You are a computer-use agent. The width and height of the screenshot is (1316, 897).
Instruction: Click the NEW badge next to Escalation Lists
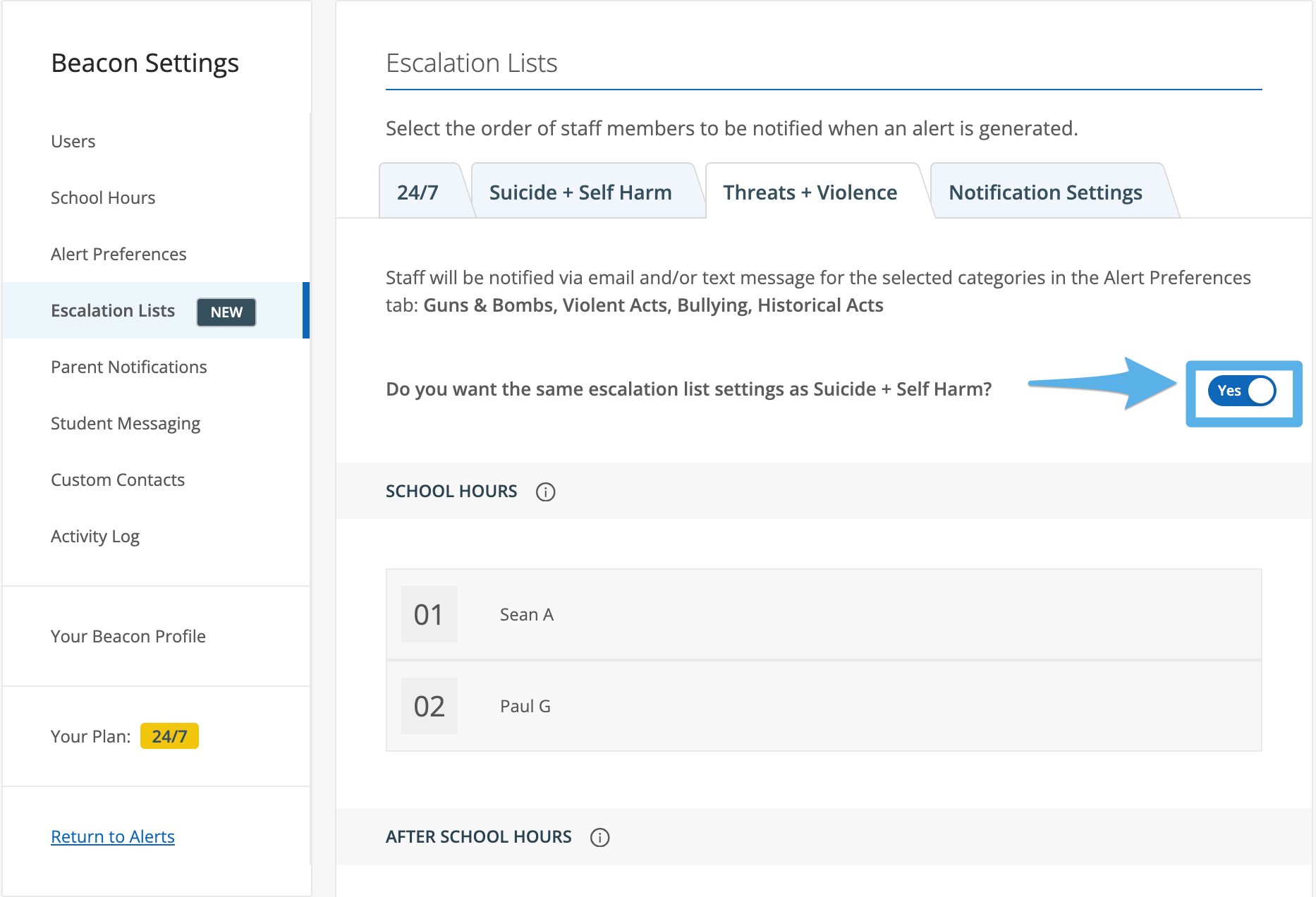[x=226, y=312]
